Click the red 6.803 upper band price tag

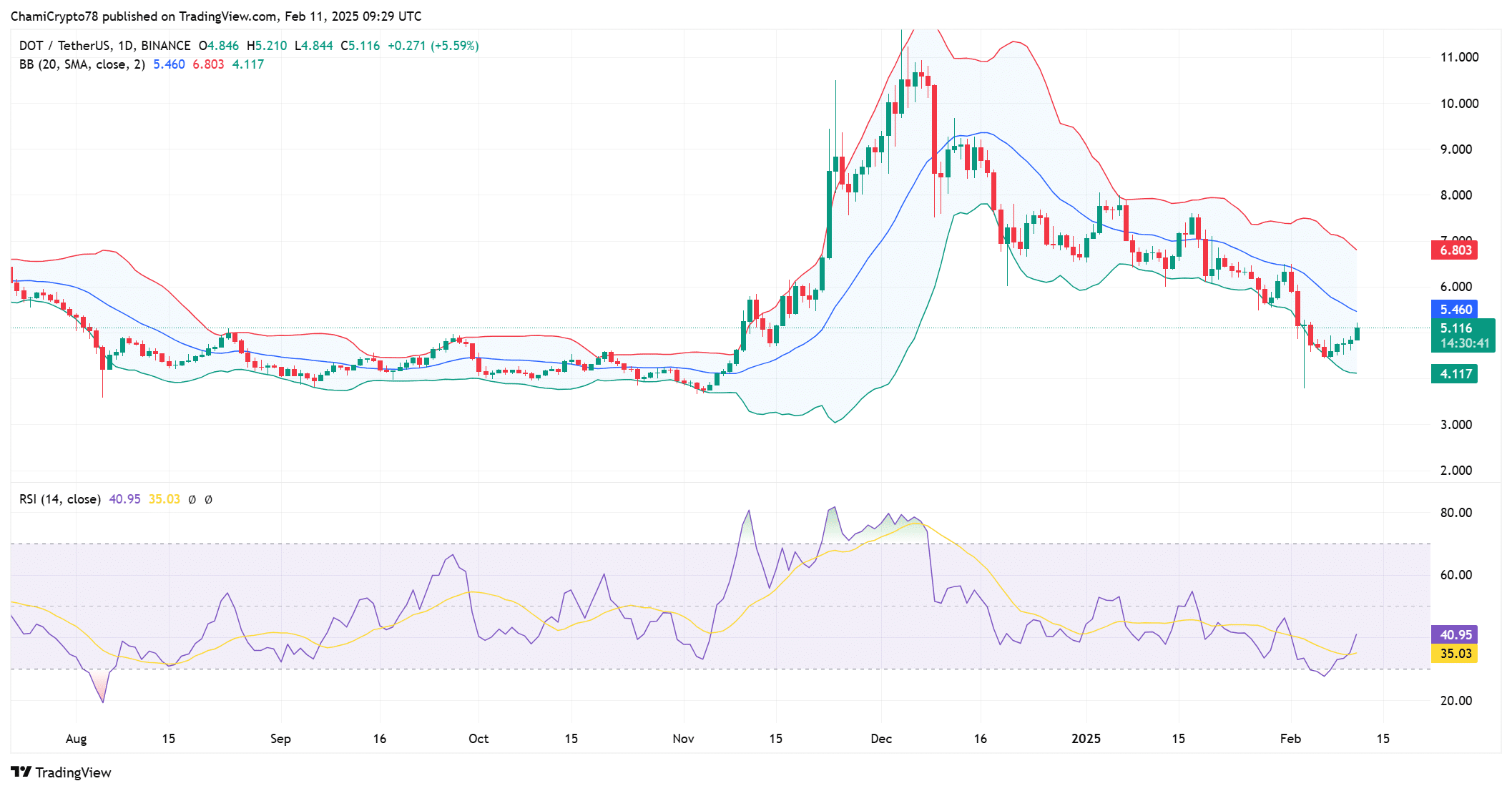[1455, 250]
